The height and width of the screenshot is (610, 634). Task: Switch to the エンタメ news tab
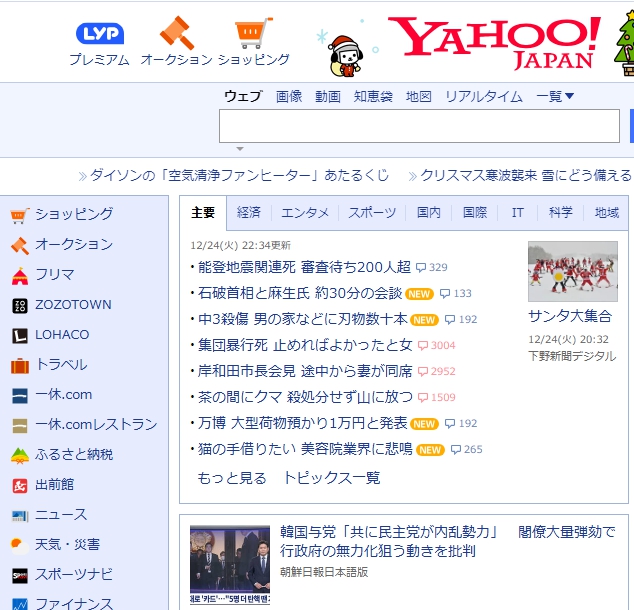[x=305, y=213]
